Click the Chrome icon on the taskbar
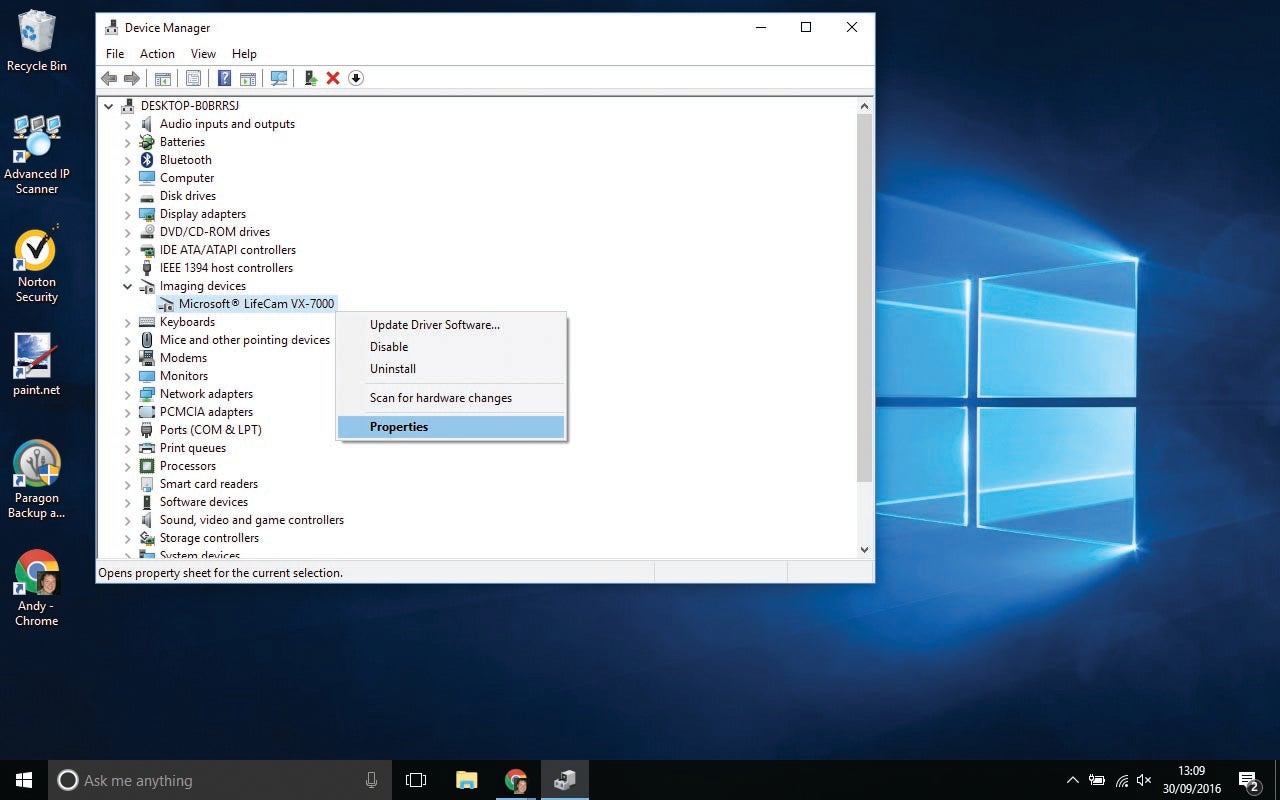 pyautogui.click(x=516, y=780)
